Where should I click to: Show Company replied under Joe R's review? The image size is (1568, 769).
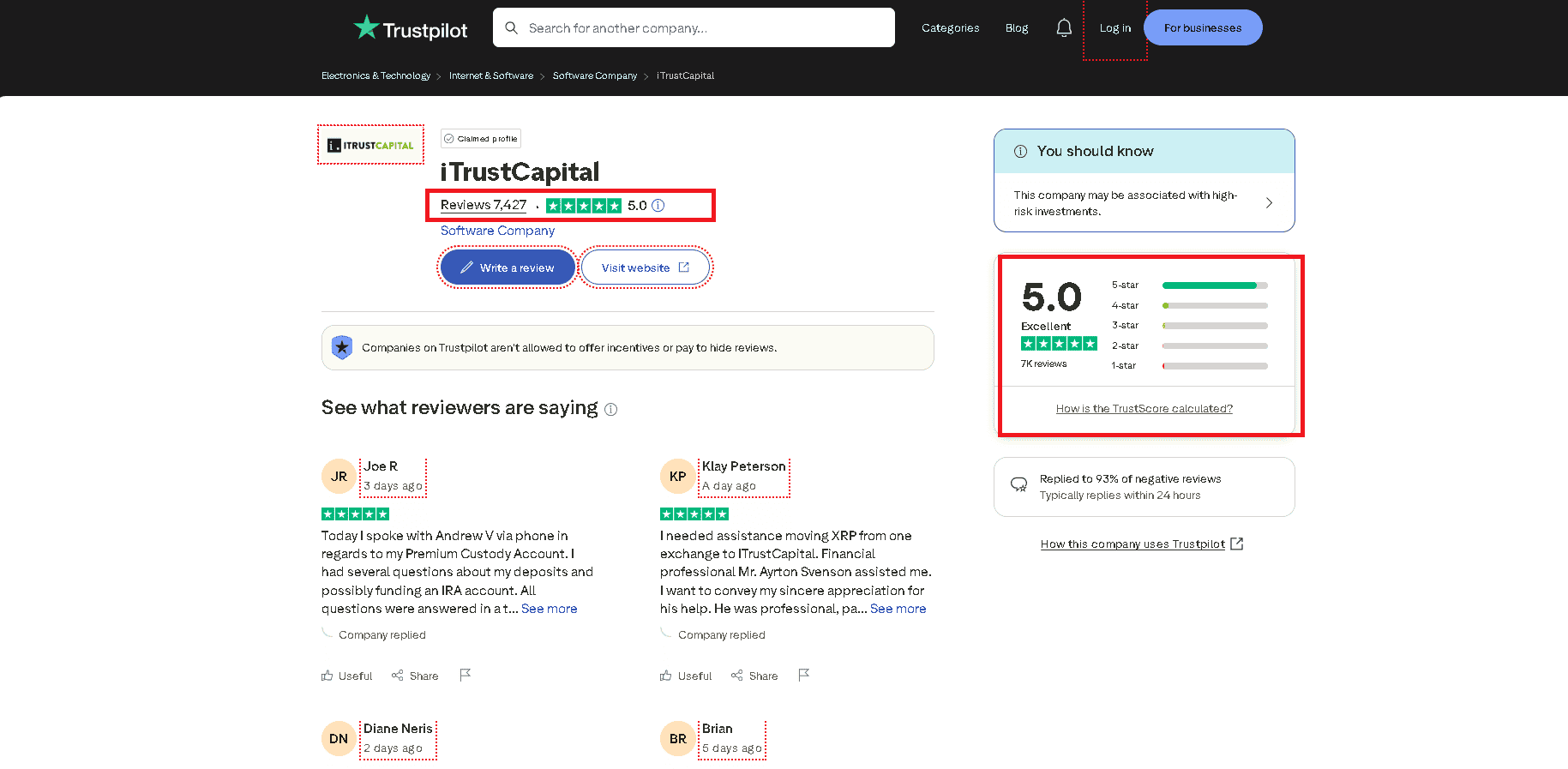tap(381, 635)
